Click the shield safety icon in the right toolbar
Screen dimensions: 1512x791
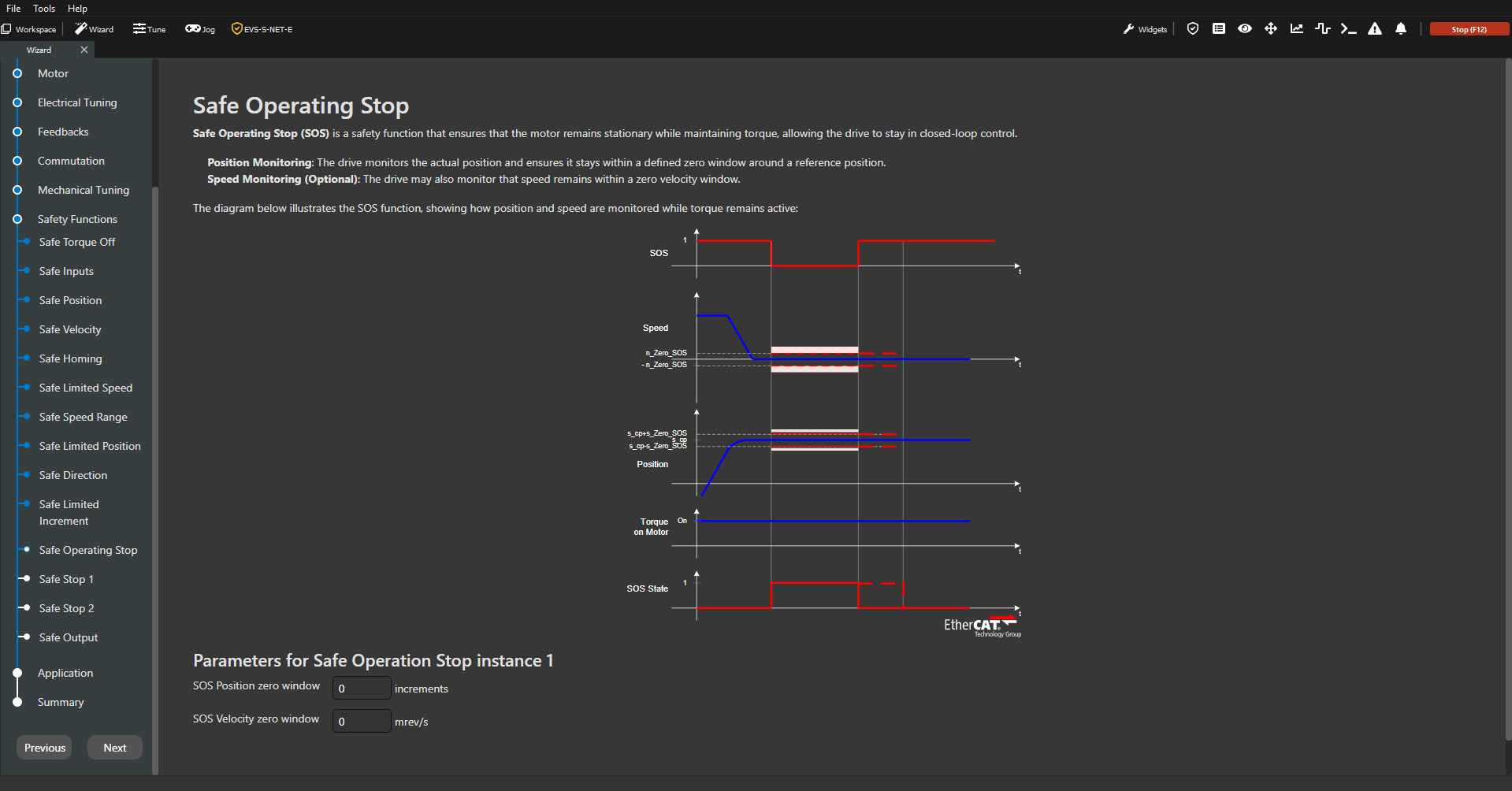pos(1192,29)
